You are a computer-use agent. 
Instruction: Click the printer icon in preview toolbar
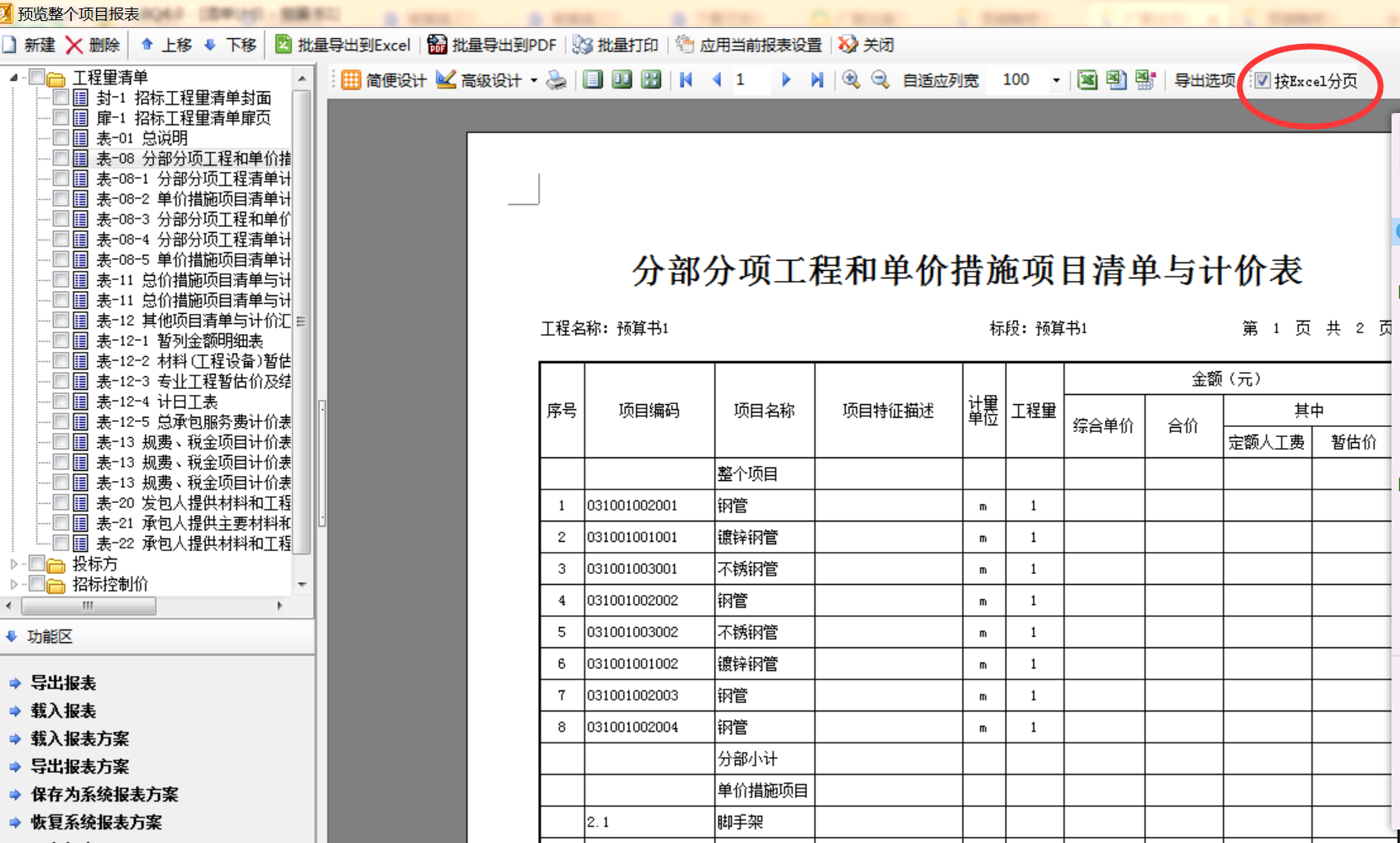point(557,80)
